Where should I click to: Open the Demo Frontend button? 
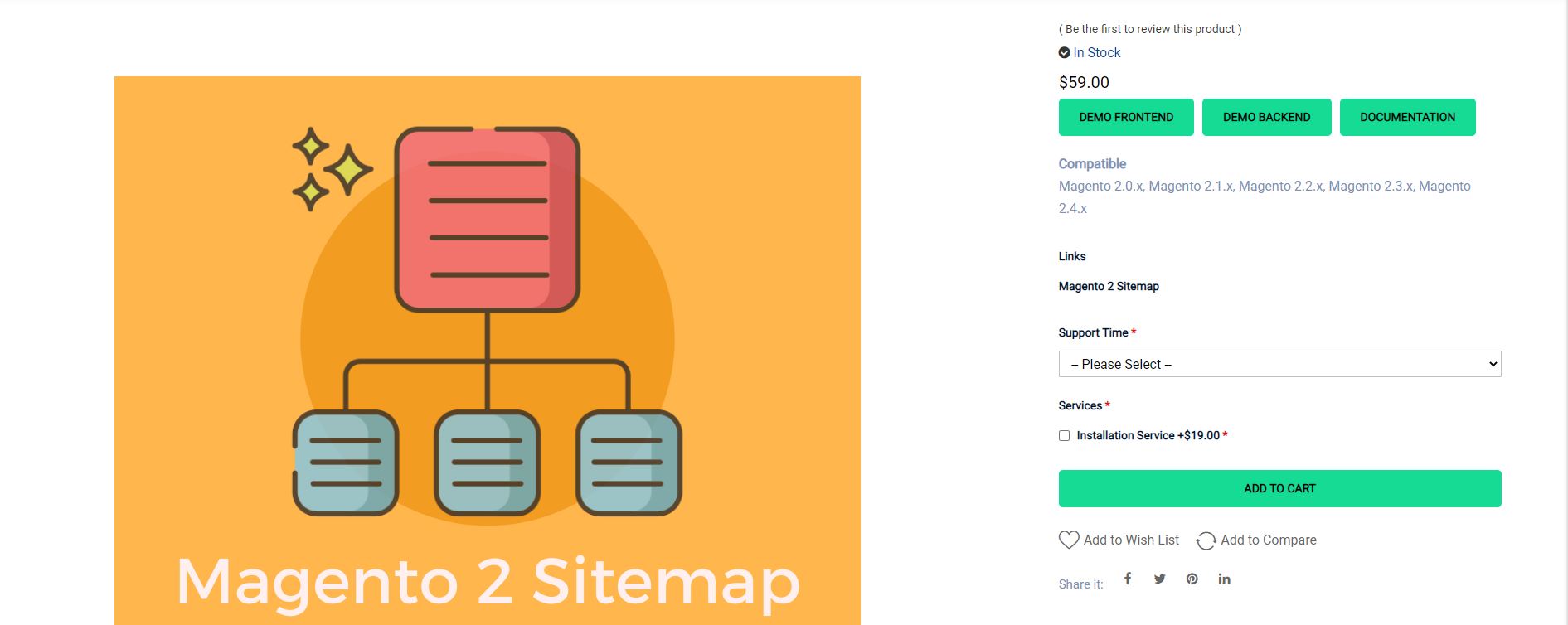(x=1126, y=117)
